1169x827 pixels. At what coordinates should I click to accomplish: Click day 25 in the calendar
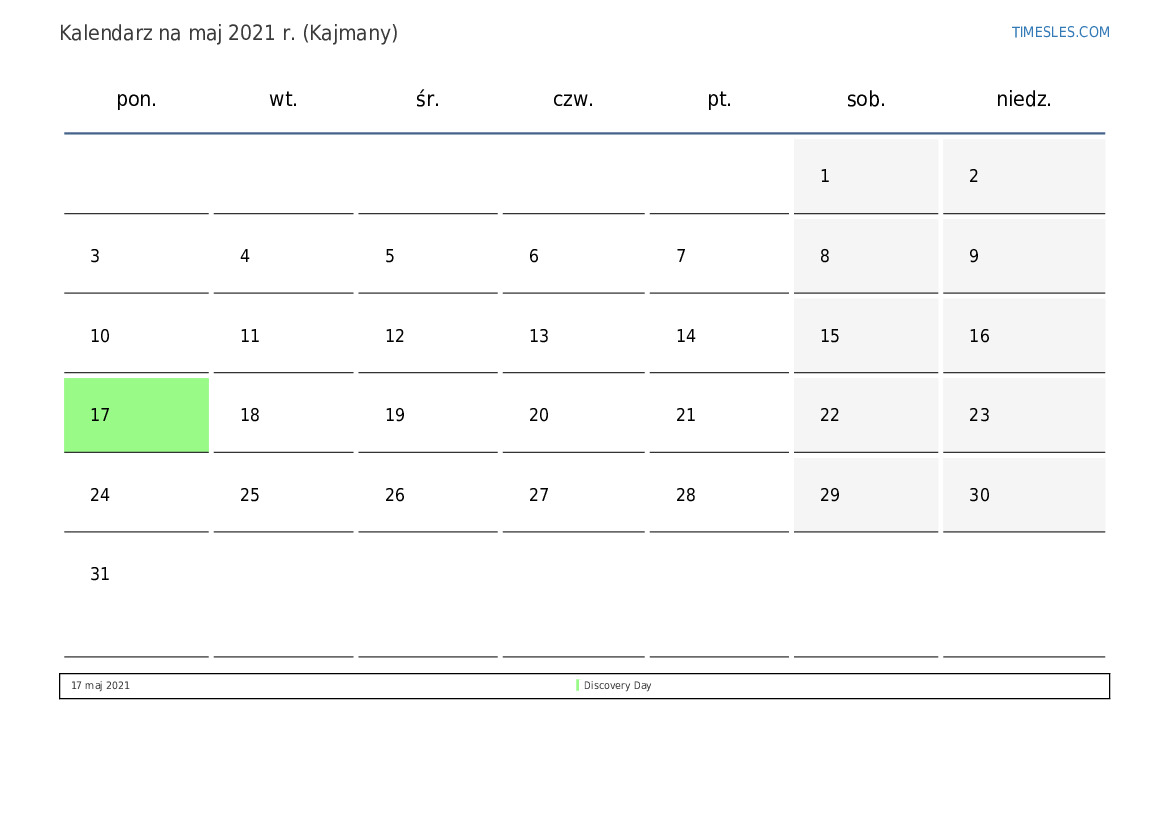tap(283, 494)
